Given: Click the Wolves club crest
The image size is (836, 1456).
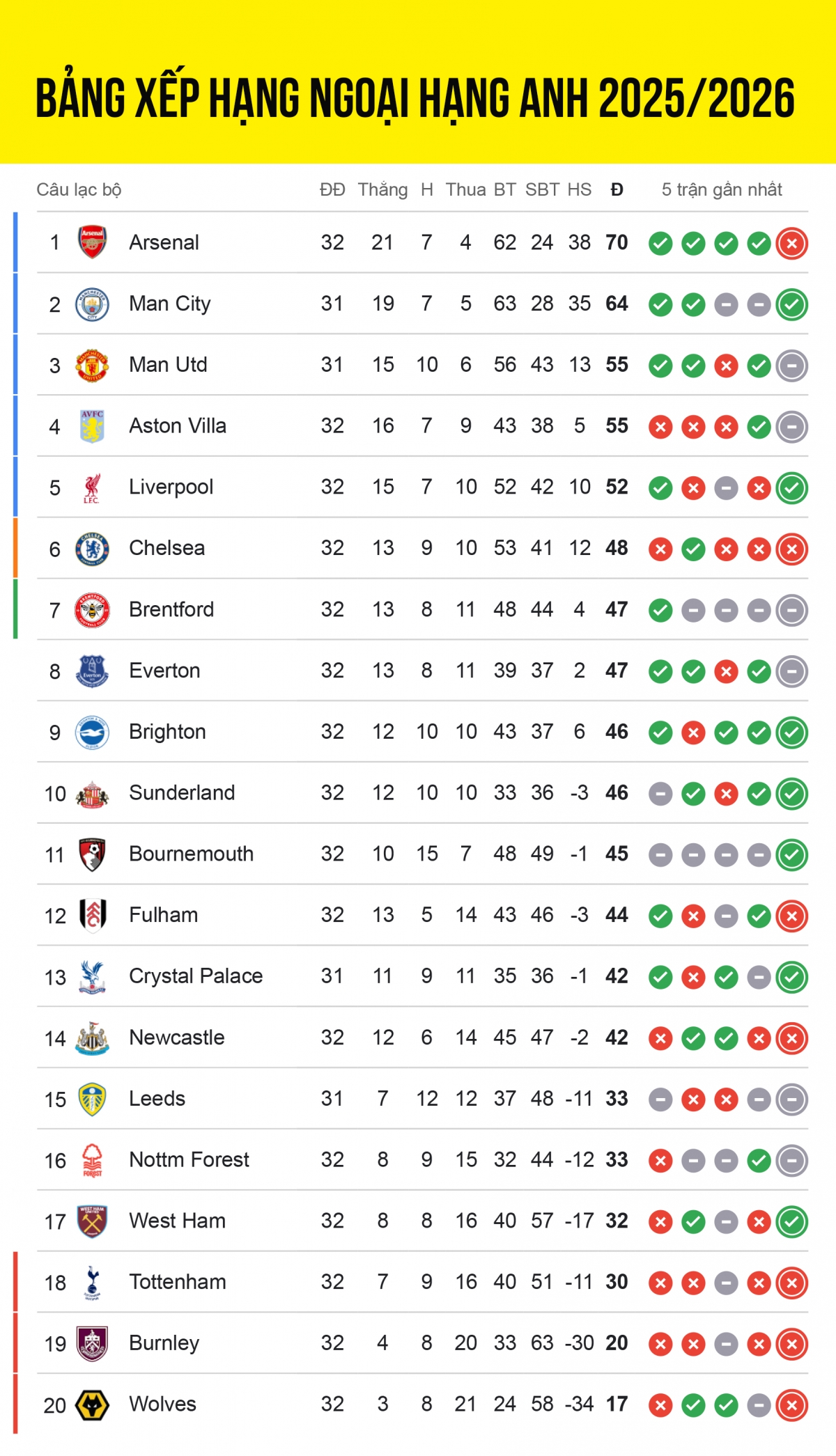Looking at the screenshot, I should coord(92,1405).
